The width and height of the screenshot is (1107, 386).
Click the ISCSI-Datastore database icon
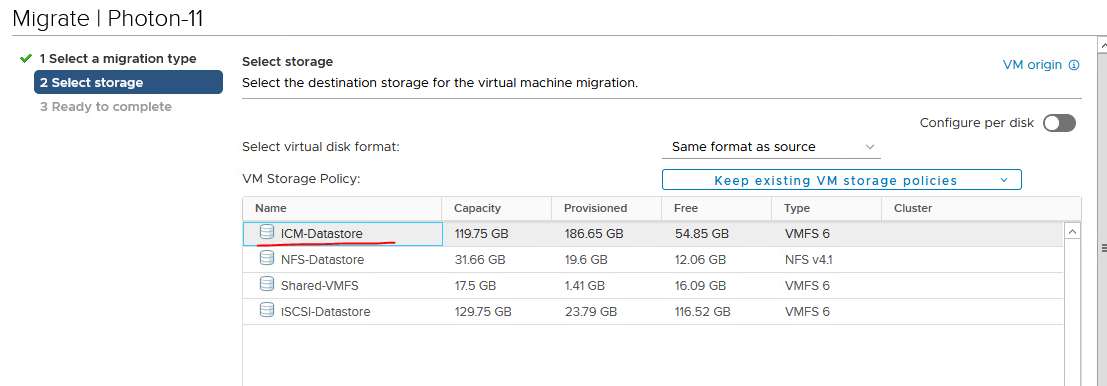point(266,310)
